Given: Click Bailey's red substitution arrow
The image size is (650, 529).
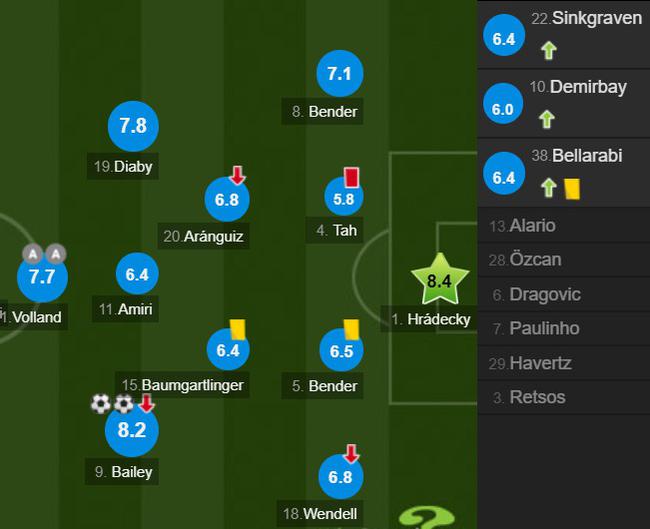Looking at the screenshot, I should (146, 403).
